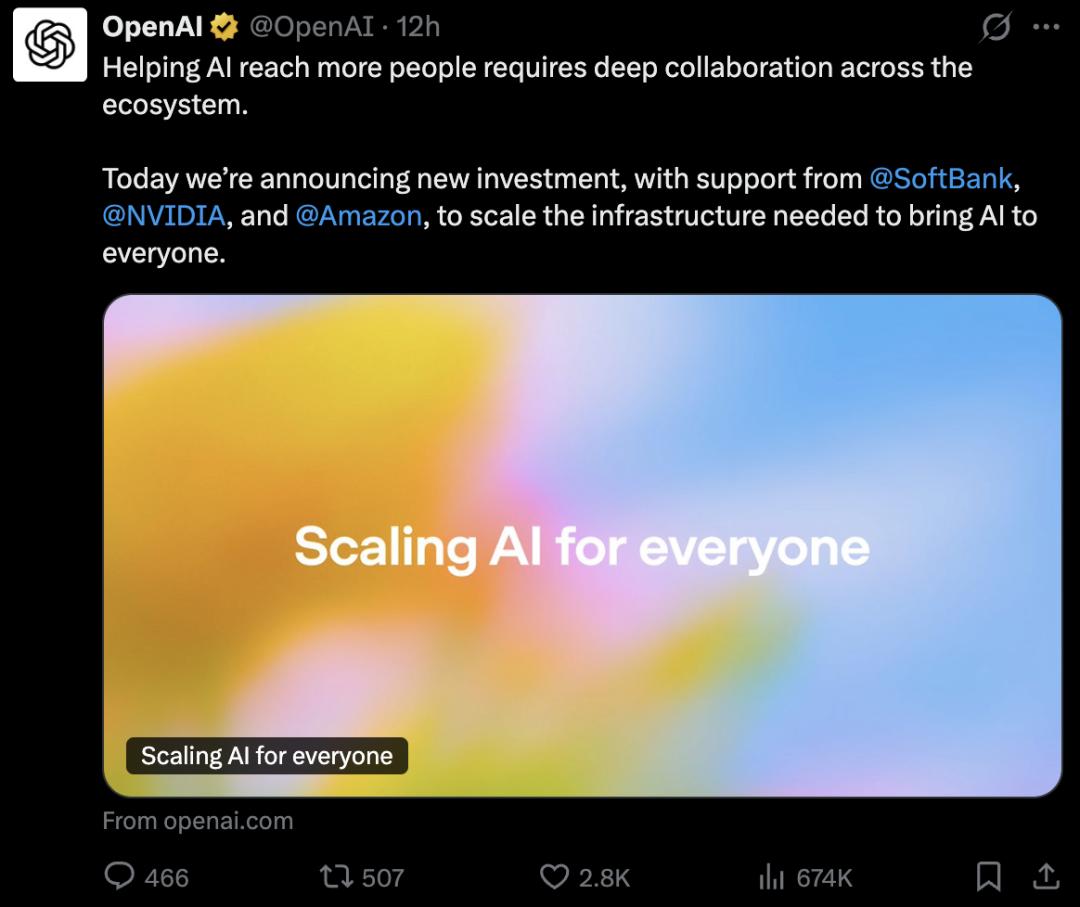Open the three-dot more options menu
This screenshot has height=907, width=1080.
(x=1046, y=28)
